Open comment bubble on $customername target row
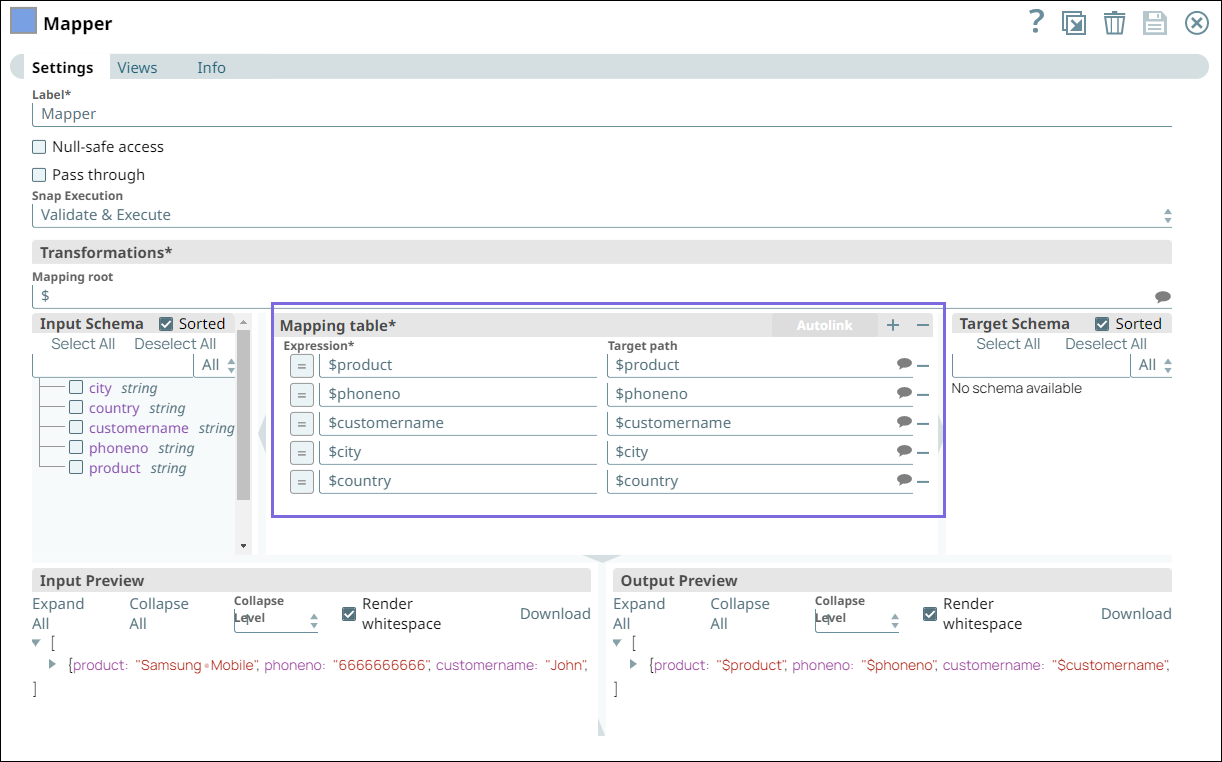This screenshot has width=1222, height=762. coord(904,422)
